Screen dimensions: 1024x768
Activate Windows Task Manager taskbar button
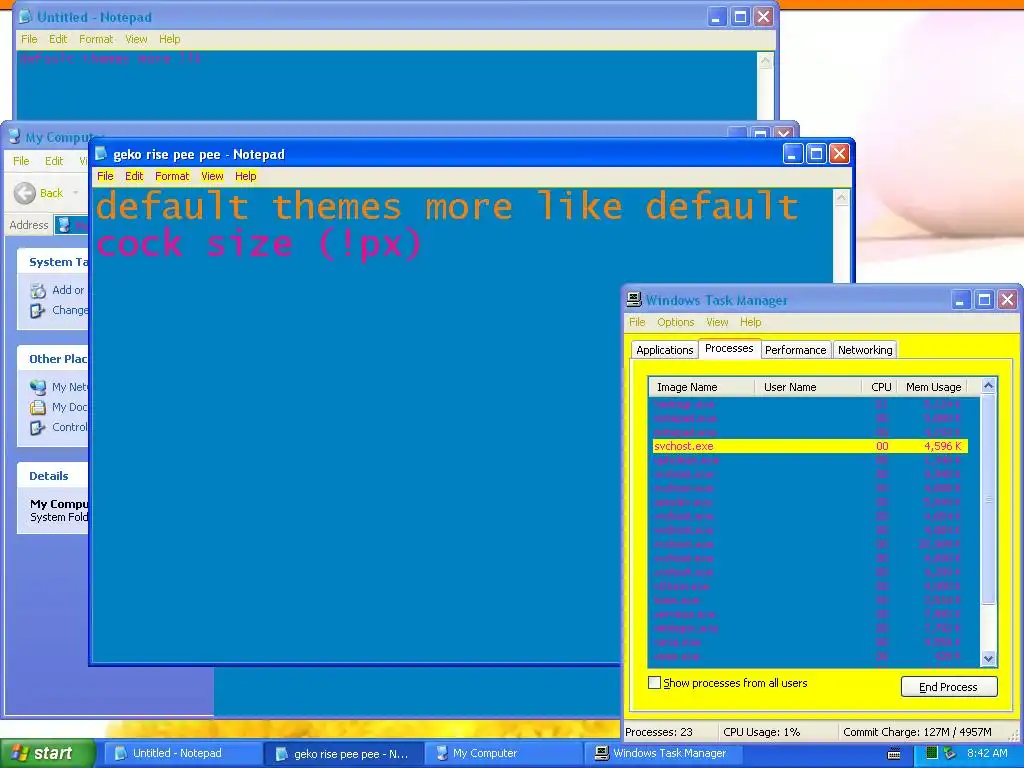663,754
